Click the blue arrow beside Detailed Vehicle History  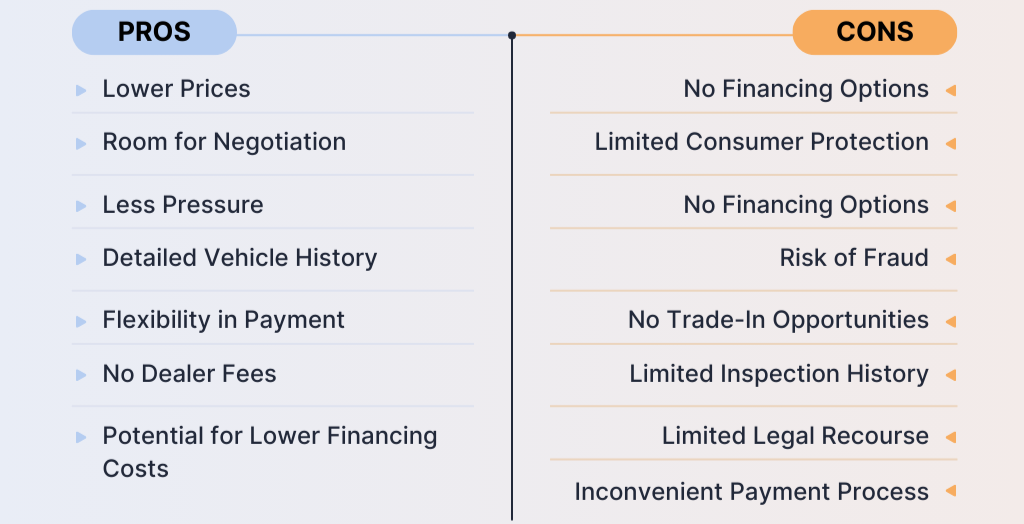[81, 259]
